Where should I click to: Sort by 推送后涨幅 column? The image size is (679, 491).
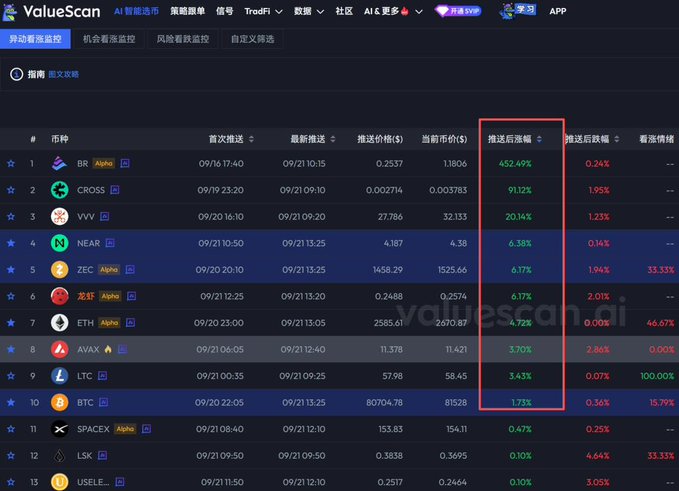coord(539,139)
